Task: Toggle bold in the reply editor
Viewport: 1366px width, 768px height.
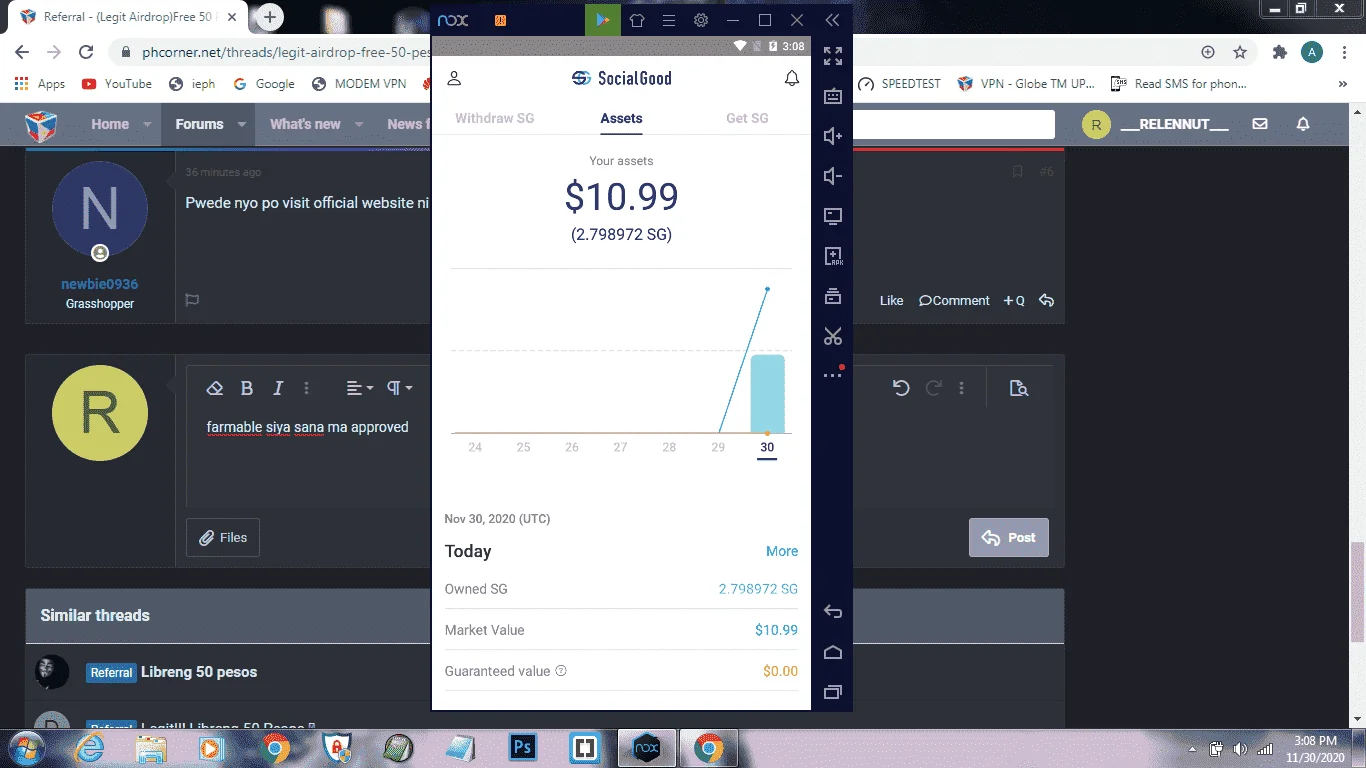Action: pyautogui.click(x=247, y=388)
